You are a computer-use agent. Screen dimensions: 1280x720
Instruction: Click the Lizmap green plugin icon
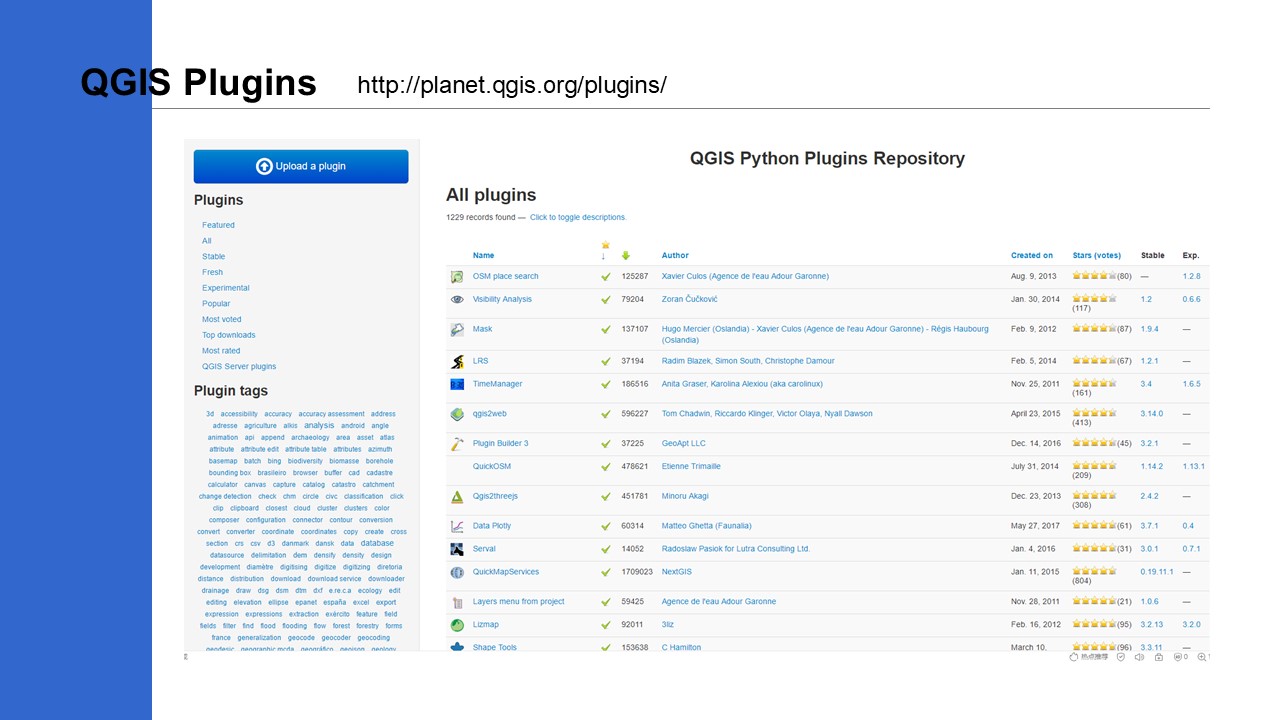tap(457, 625)
